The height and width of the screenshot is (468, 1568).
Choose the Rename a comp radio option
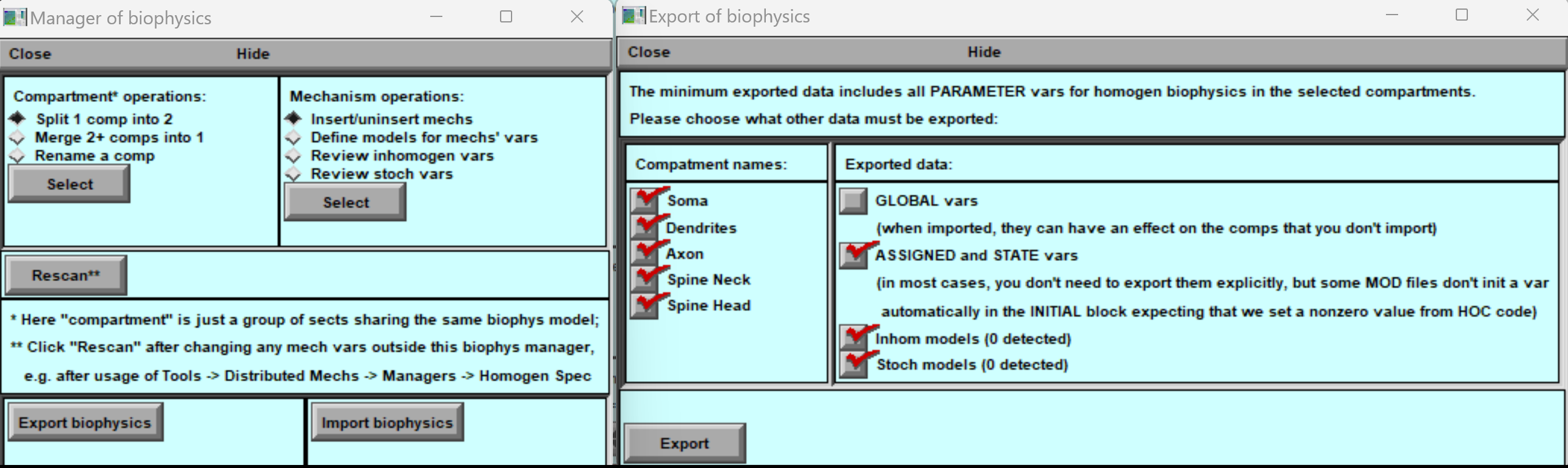click(x=17, y=157)
